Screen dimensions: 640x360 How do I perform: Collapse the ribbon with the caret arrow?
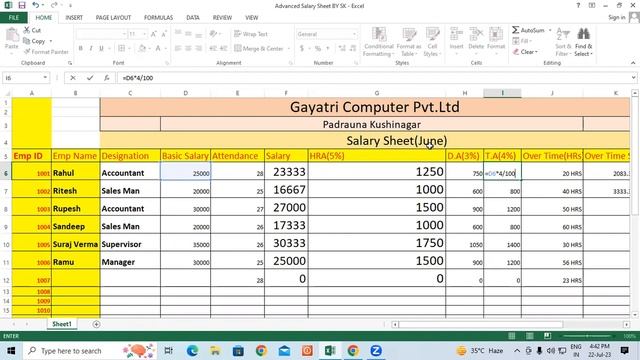pos(633,63)
